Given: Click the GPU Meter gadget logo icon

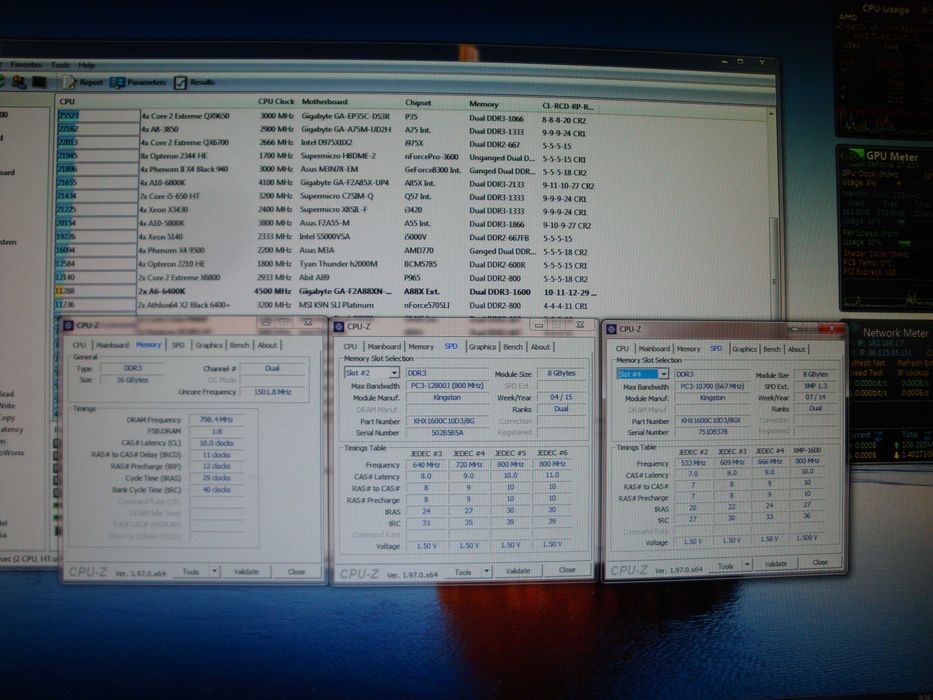Looking at the screenshot, I should pyautogui.click(x=851, y=156).
